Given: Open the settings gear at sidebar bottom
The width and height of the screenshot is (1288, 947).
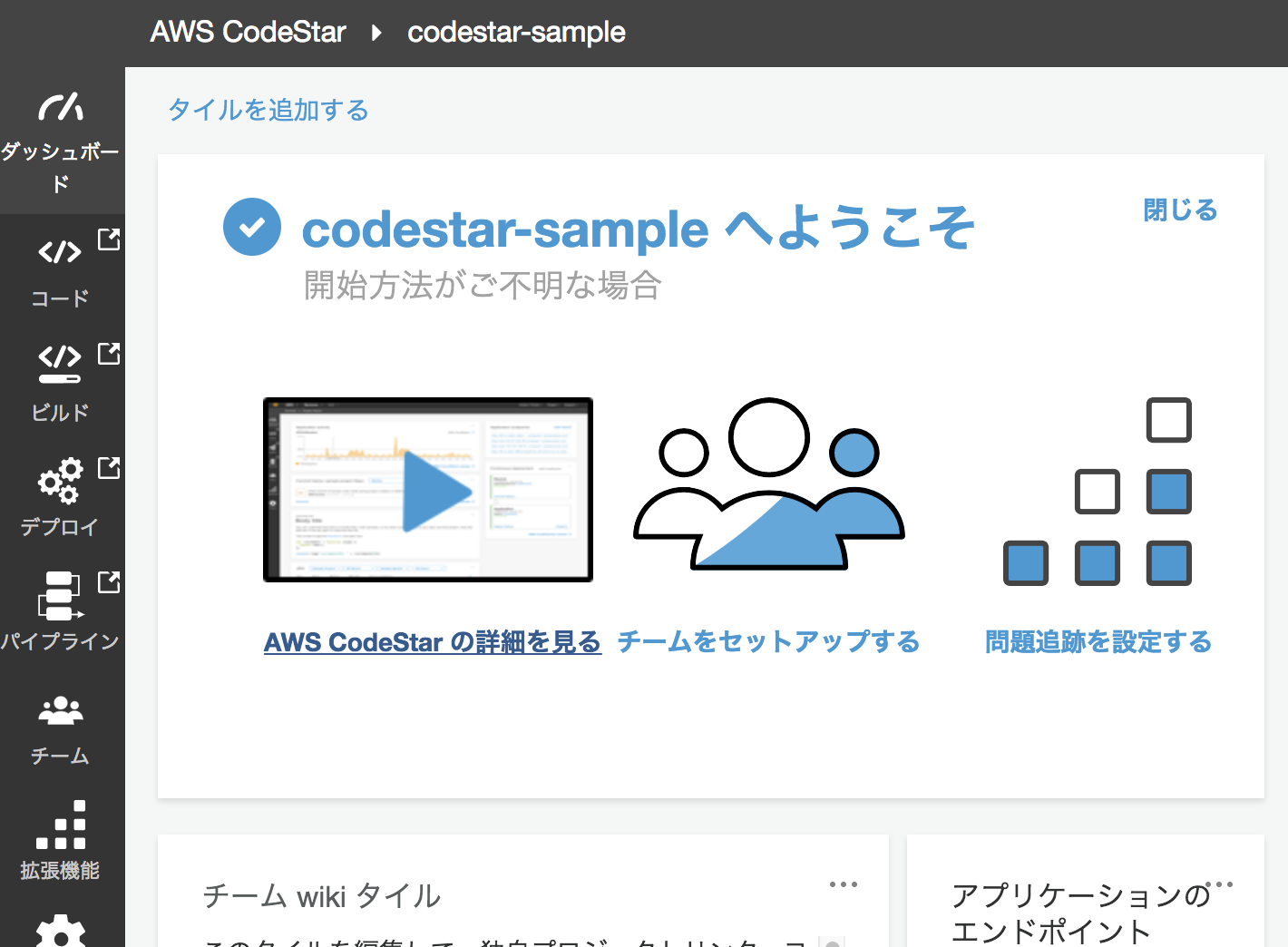Looking at the screenshot, I should point(61,931).
